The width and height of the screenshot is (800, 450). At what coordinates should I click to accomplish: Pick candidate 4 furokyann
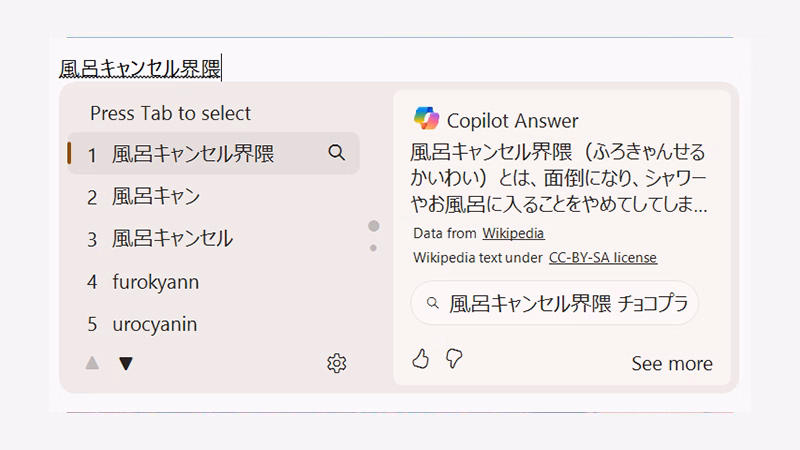click(155, 282)
